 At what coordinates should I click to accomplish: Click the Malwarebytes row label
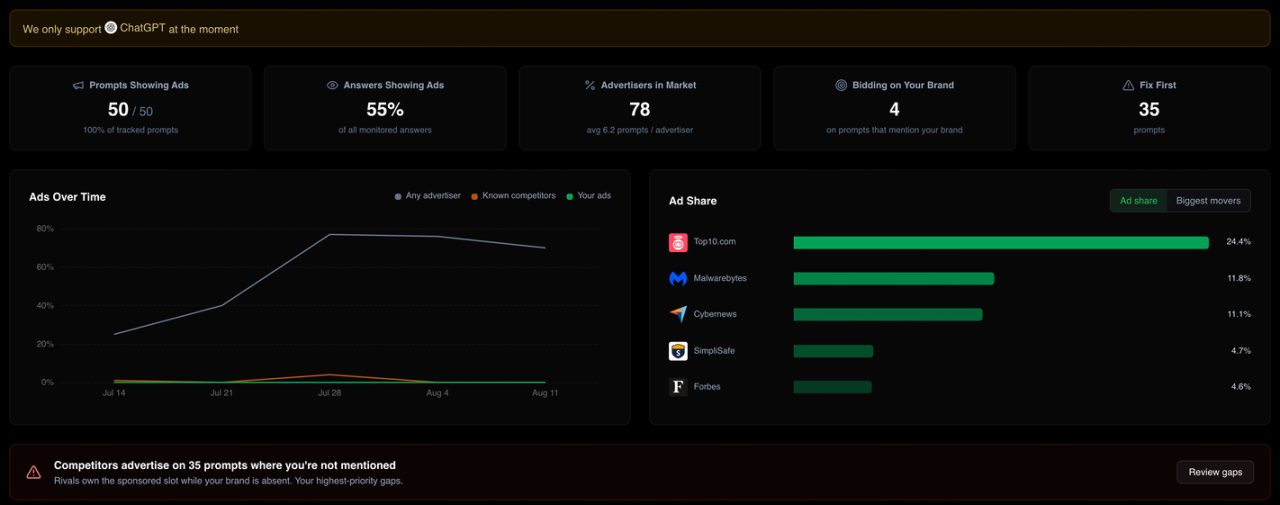[x=720, y=278]
